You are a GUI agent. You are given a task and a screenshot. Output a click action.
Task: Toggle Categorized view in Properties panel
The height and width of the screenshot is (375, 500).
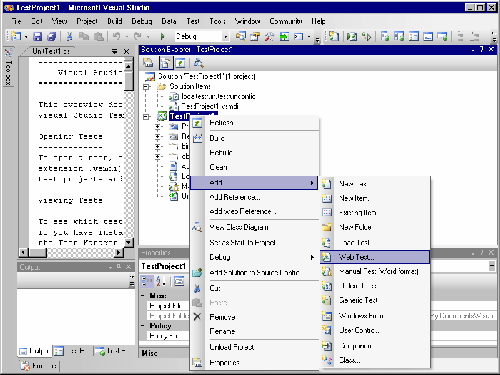pos(147,282)
